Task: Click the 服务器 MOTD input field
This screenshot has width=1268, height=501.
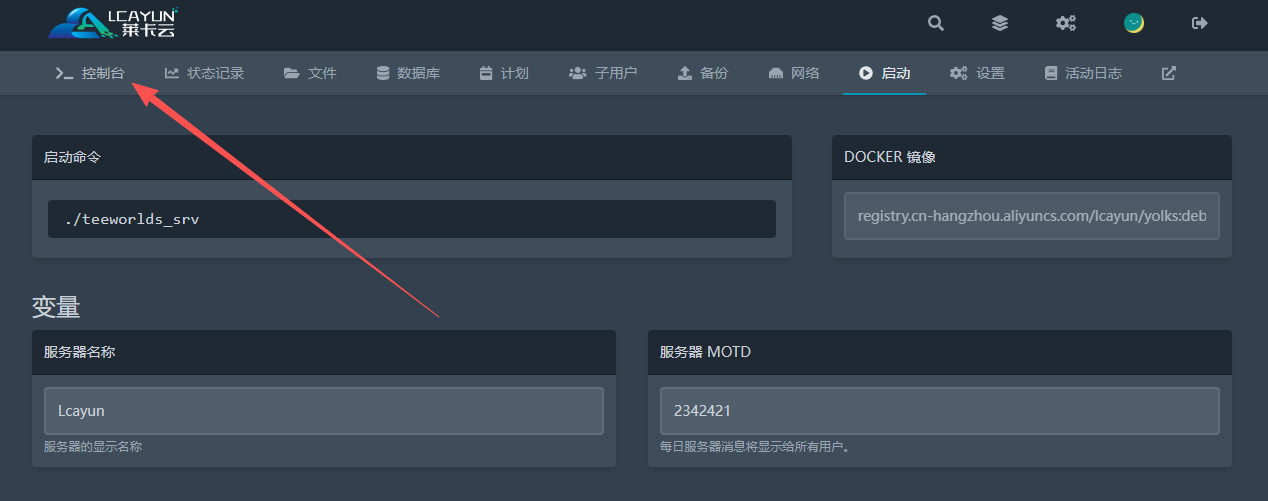Action: (x=939, y=411)
